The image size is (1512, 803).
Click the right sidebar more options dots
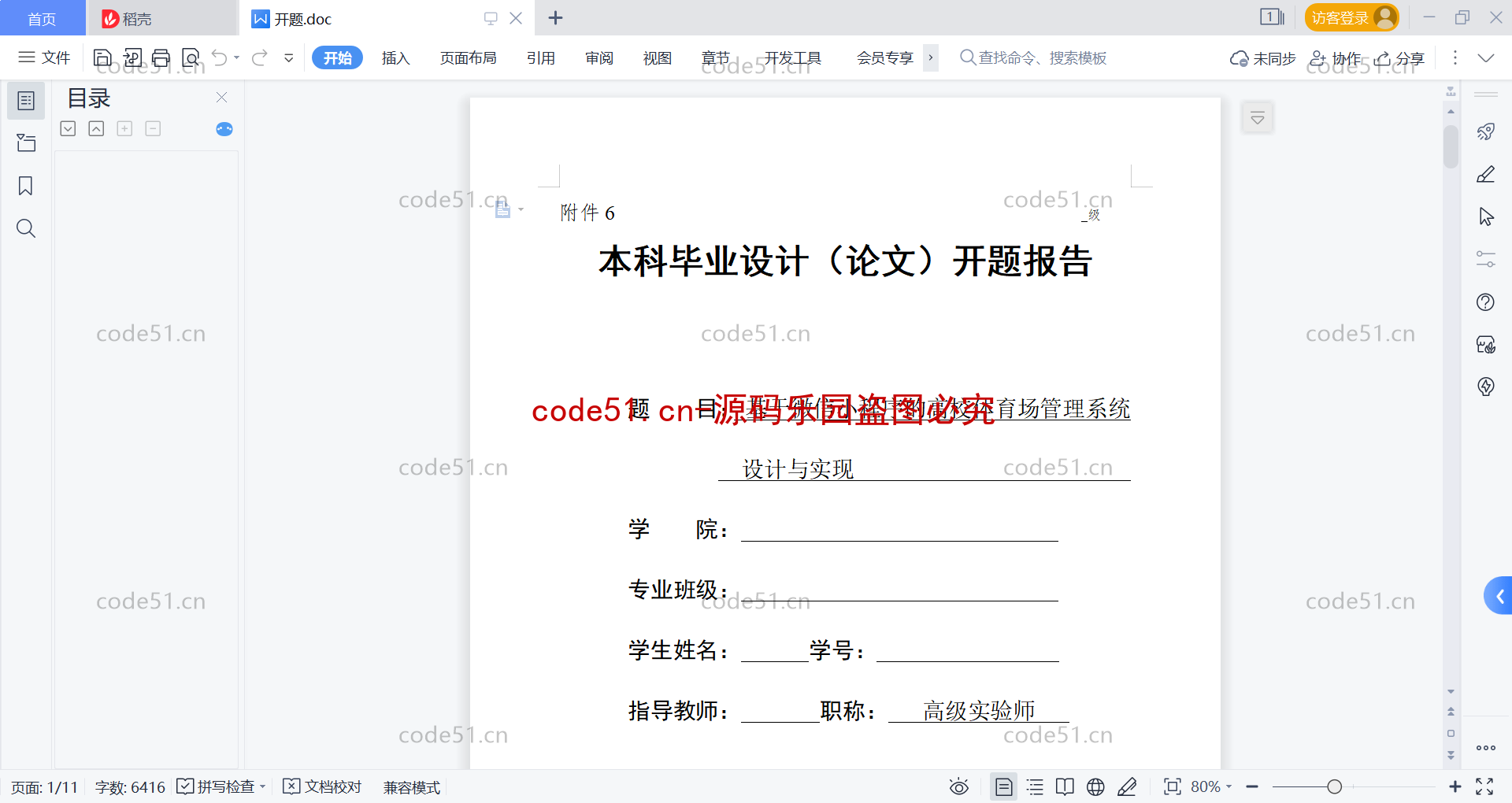(x=1486, y=748)
